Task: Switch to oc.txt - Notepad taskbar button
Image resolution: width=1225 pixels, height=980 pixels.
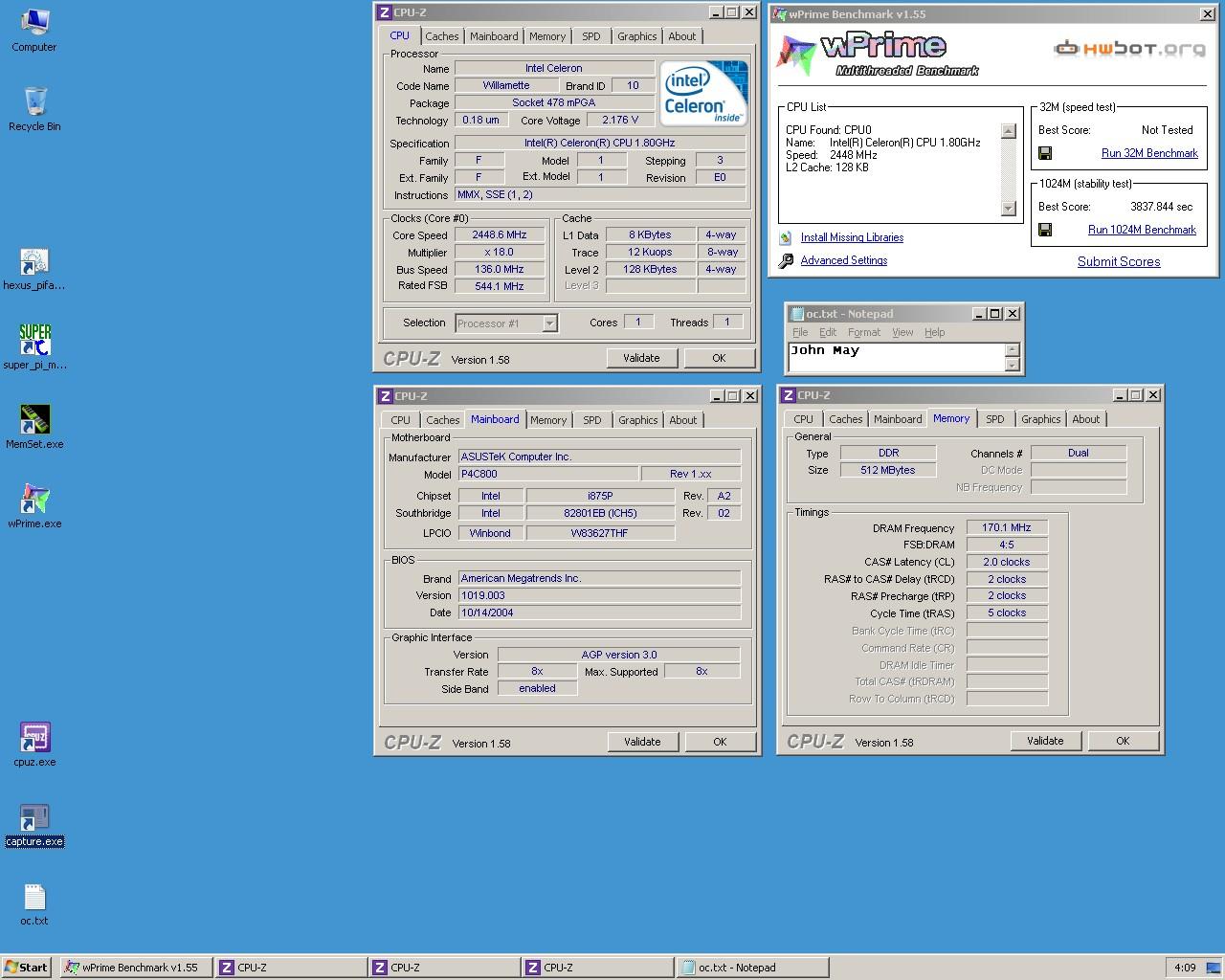Action: tap(751, 968)
